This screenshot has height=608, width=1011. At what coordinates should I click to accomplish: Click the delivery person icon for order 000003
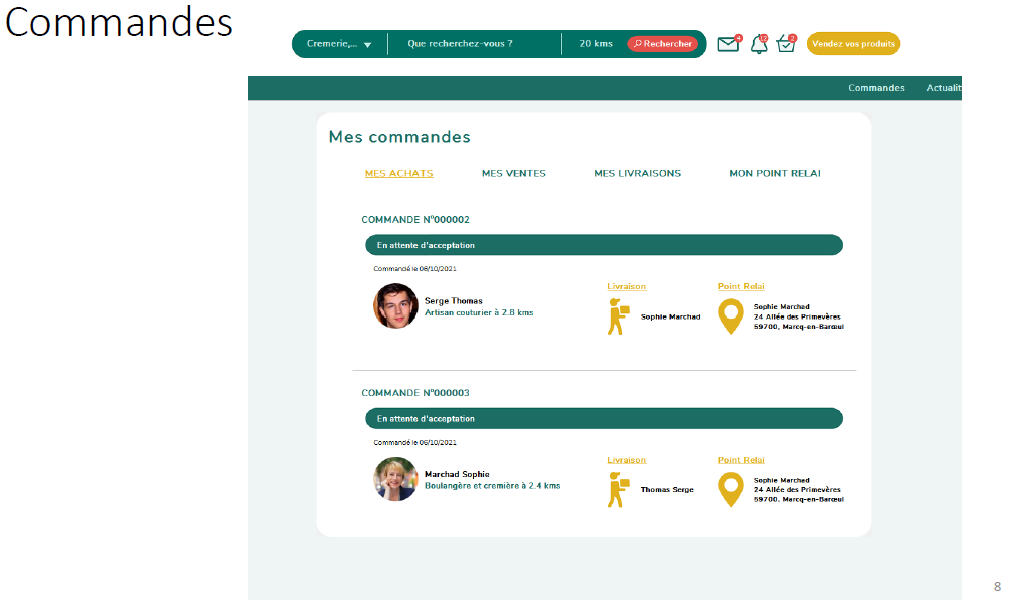tap(618, 490)
